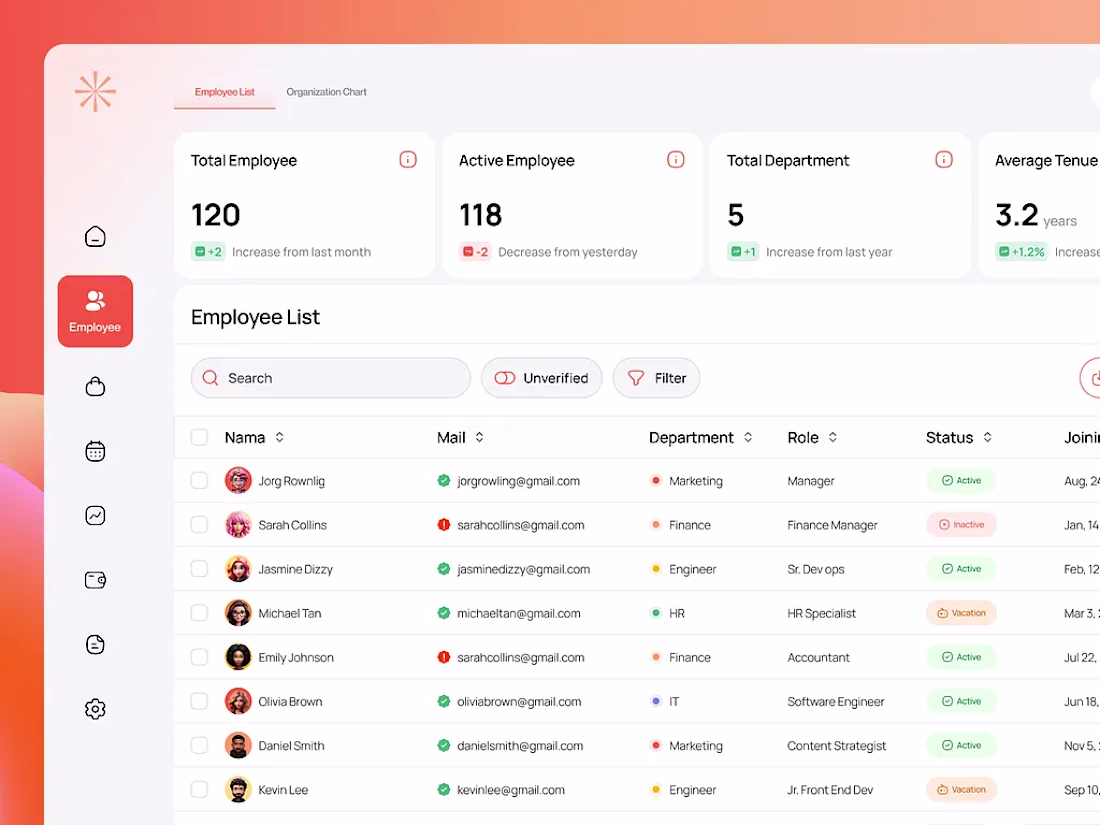Click Vacation status badge for Michael Tan
1100x825 pixels.
(961, 613)
